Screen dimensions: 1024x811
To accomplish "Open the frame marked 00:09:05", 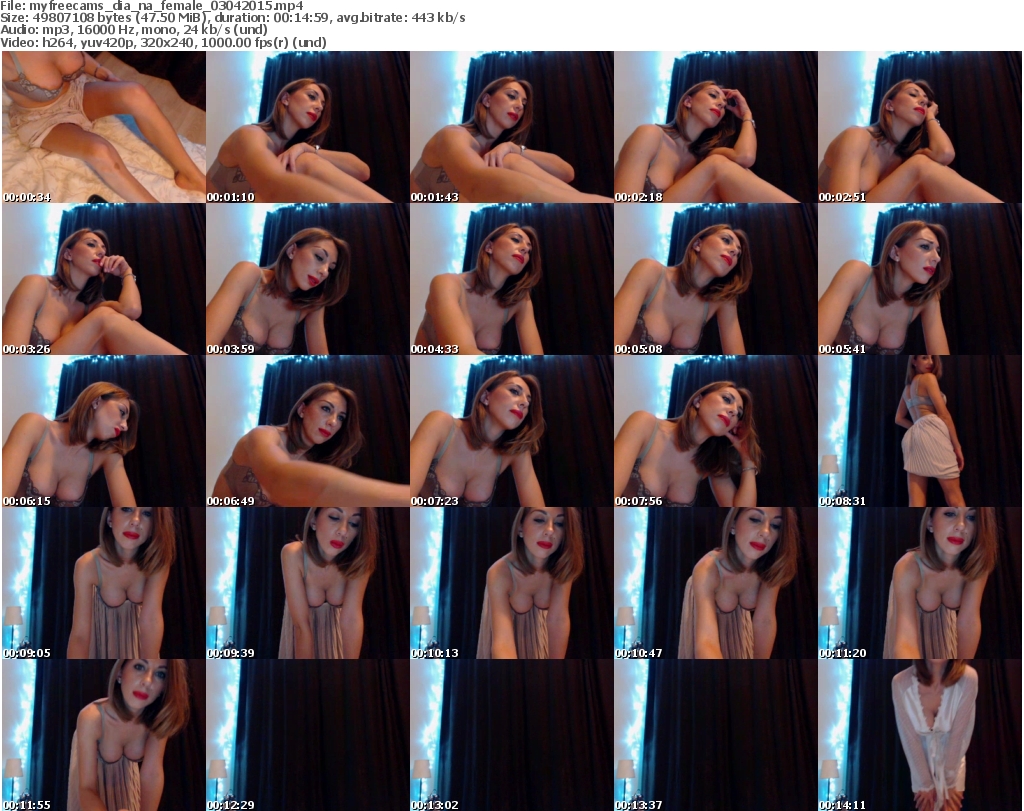I will (x=103, y=583).
